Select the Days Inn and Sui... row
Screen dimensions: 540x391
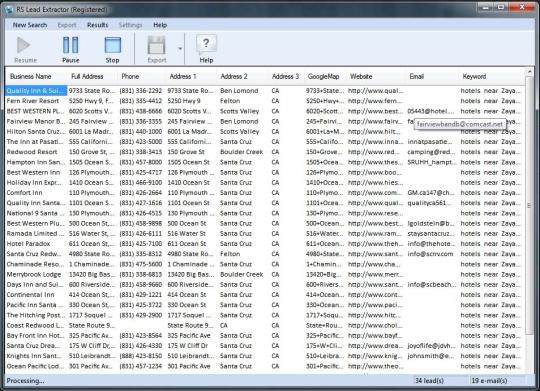pos(265,285)
